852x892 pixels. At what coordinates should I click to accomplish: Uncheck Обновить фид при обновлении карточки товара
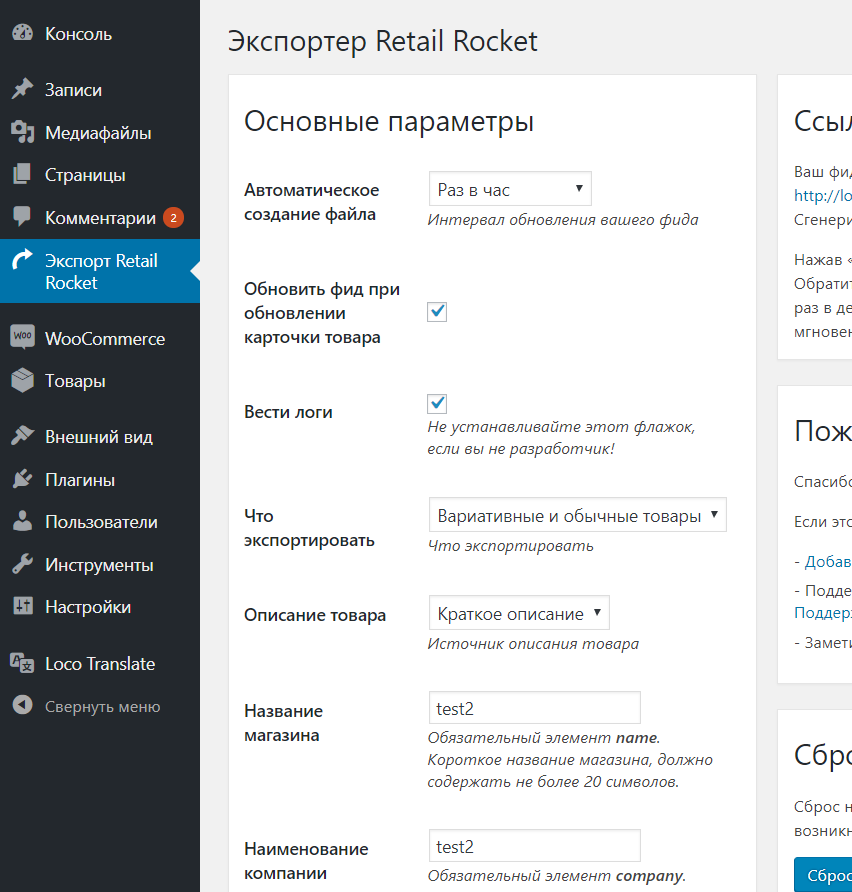[437, 312]
